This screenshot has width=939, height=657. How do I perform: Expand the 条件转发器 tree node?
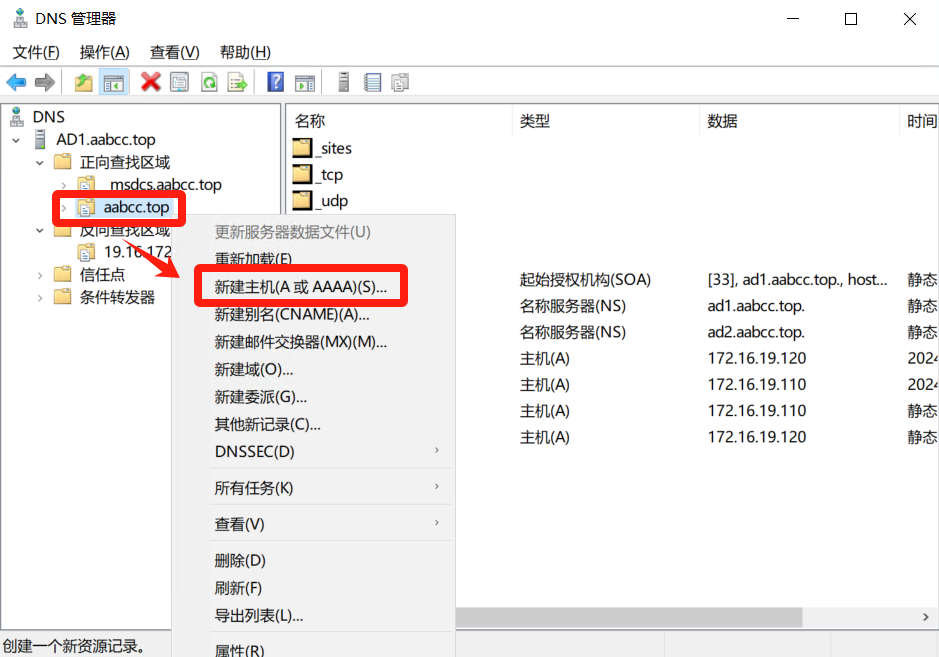click(x=40, y=297)
